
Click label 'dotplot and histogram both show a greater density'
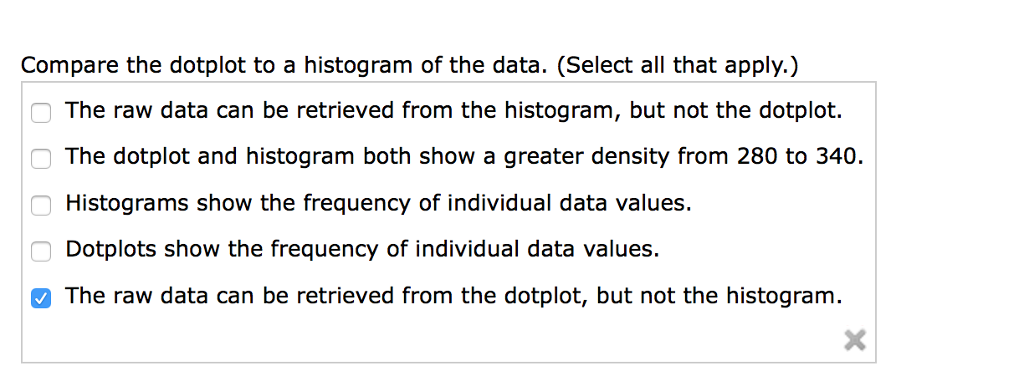(x=464, y=157)
